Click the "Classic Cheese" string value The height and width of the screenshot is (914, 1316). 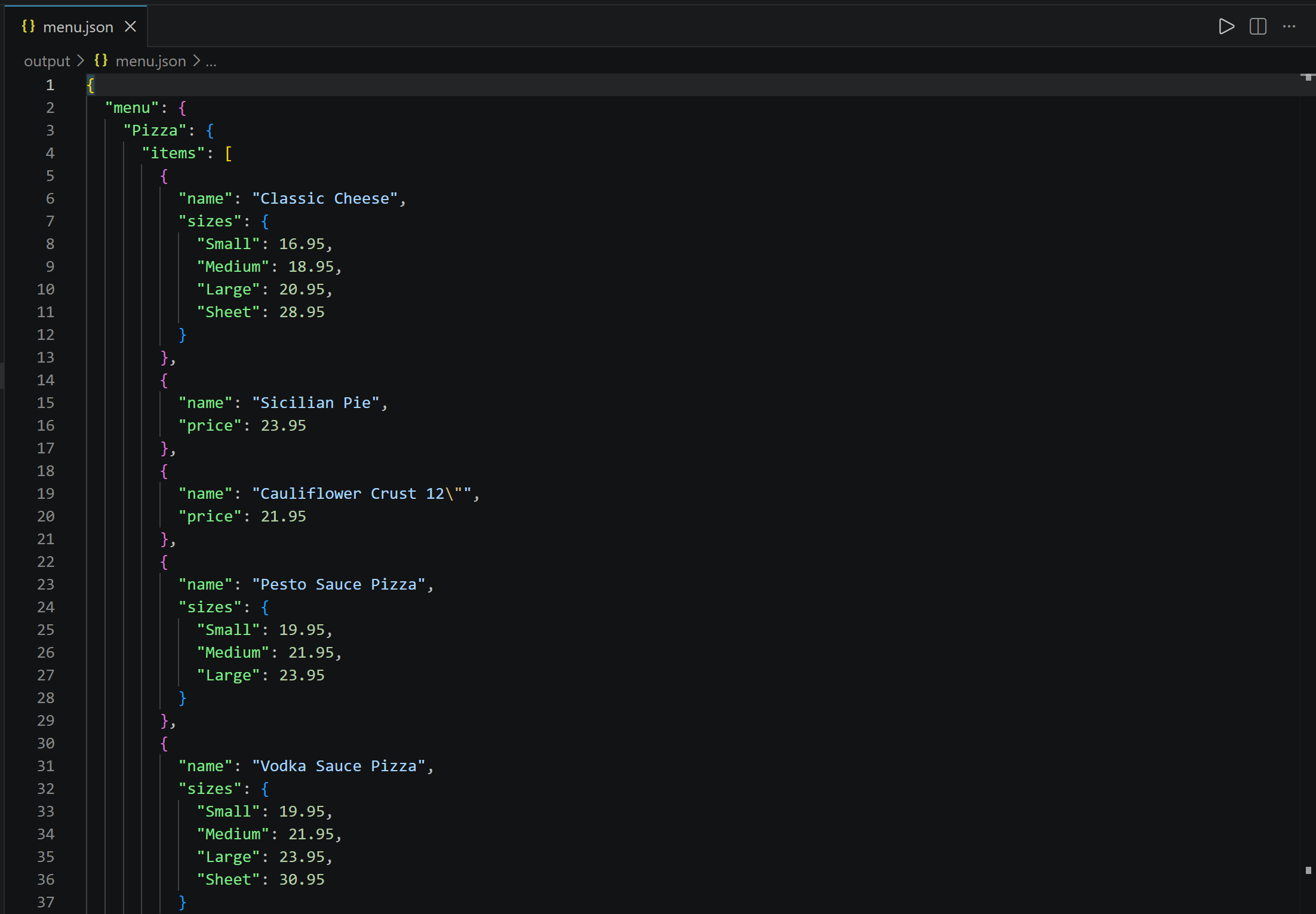(325, 199)
